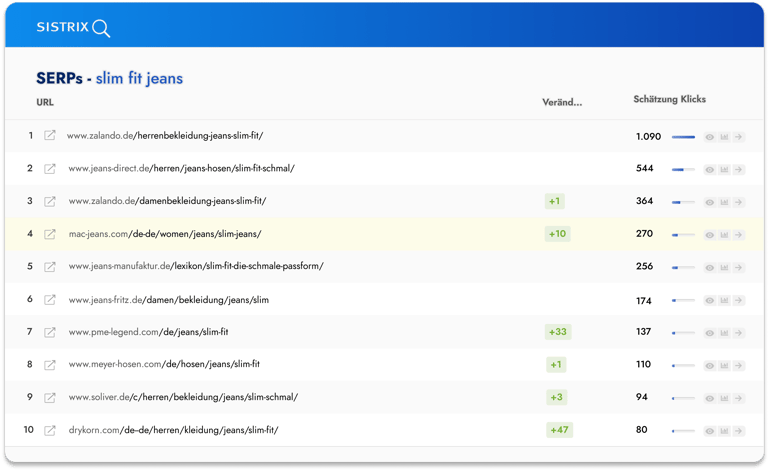
Task: Click the SISTRIX wordmark in header
Action: [63, 27]
